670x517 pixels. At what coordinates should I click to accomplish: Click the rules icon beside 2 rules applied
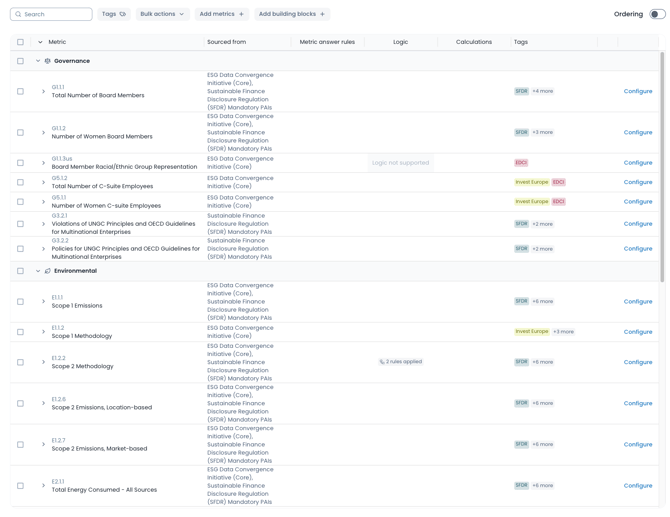point(382,362)
